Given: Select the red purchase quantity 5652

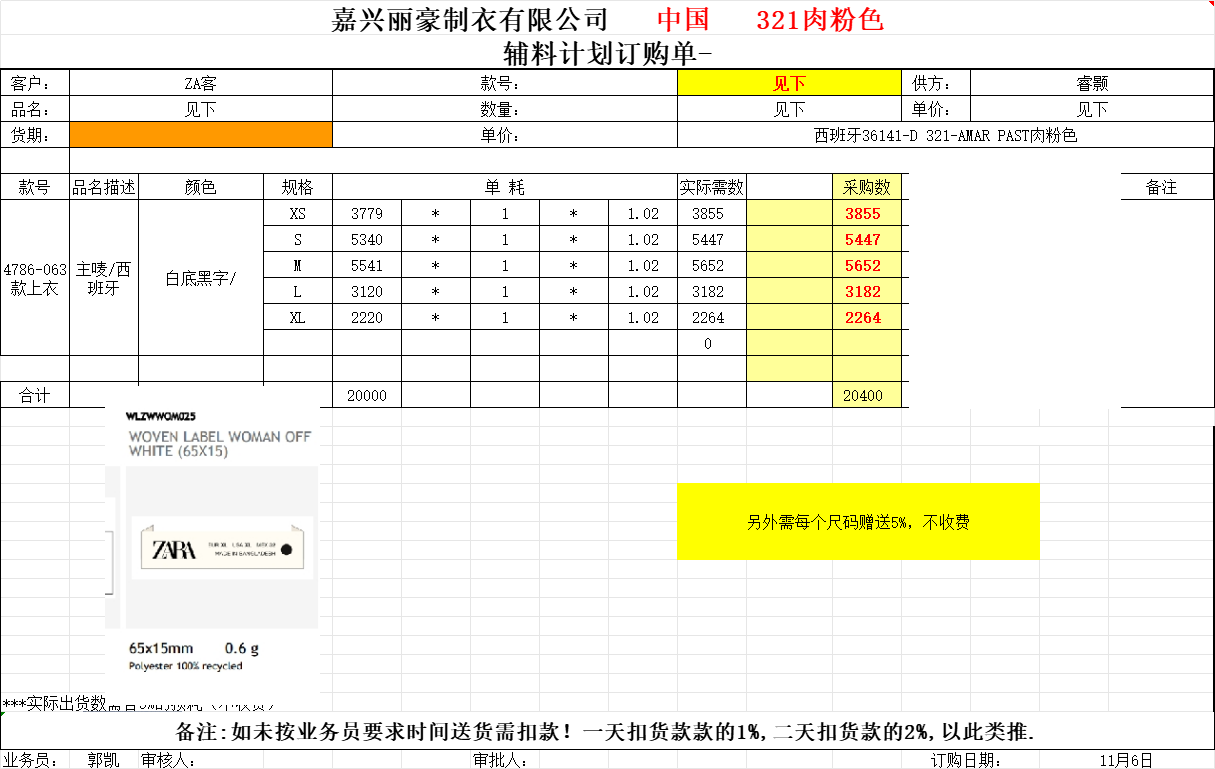Looking at the screenshot, I should point(862,266).
